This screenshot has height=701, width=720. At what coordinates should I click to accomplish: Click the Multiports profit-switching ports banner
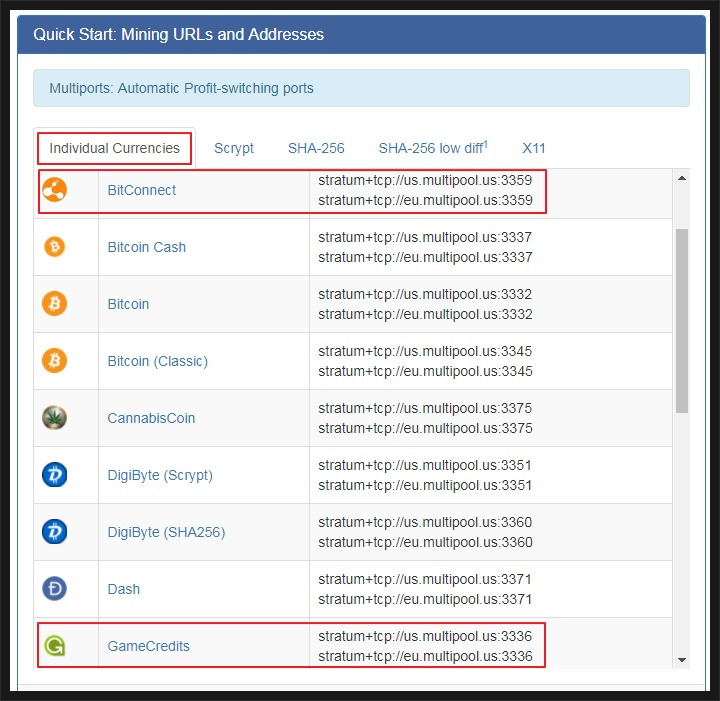[x=361, y=88]
